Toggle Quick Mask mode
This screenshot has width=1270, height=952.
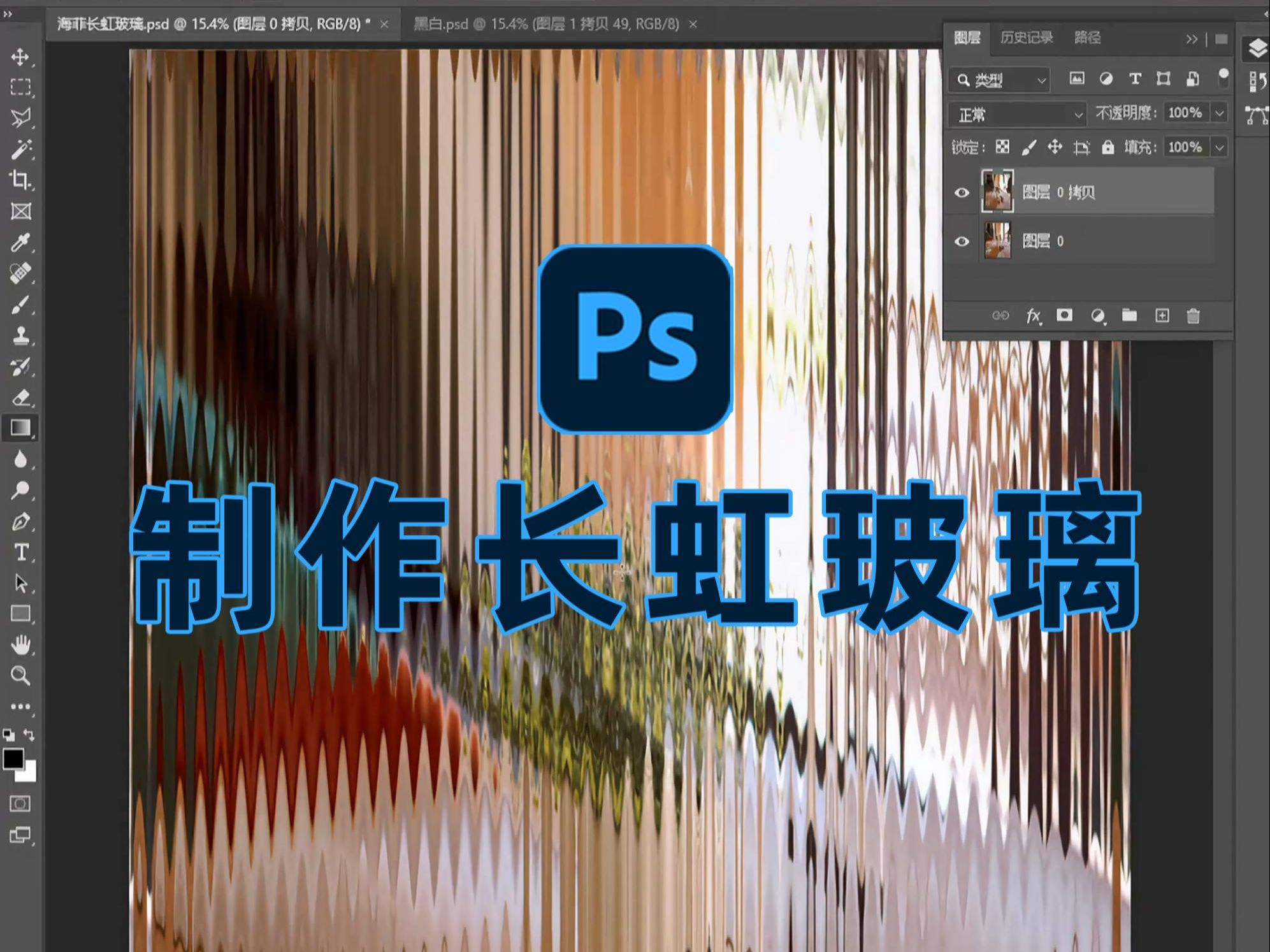click(x=20, y=804)
